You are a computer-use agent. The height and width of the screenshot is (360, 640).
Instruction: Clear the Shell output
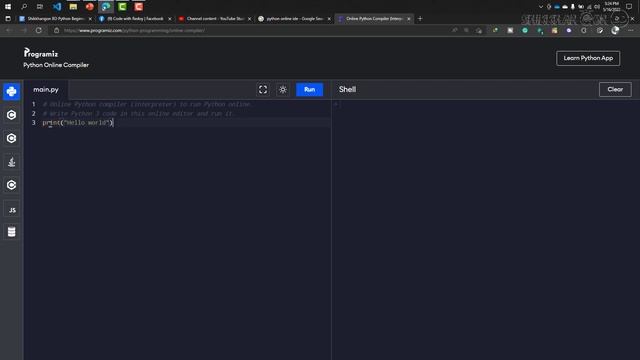(x=615, y=89)
